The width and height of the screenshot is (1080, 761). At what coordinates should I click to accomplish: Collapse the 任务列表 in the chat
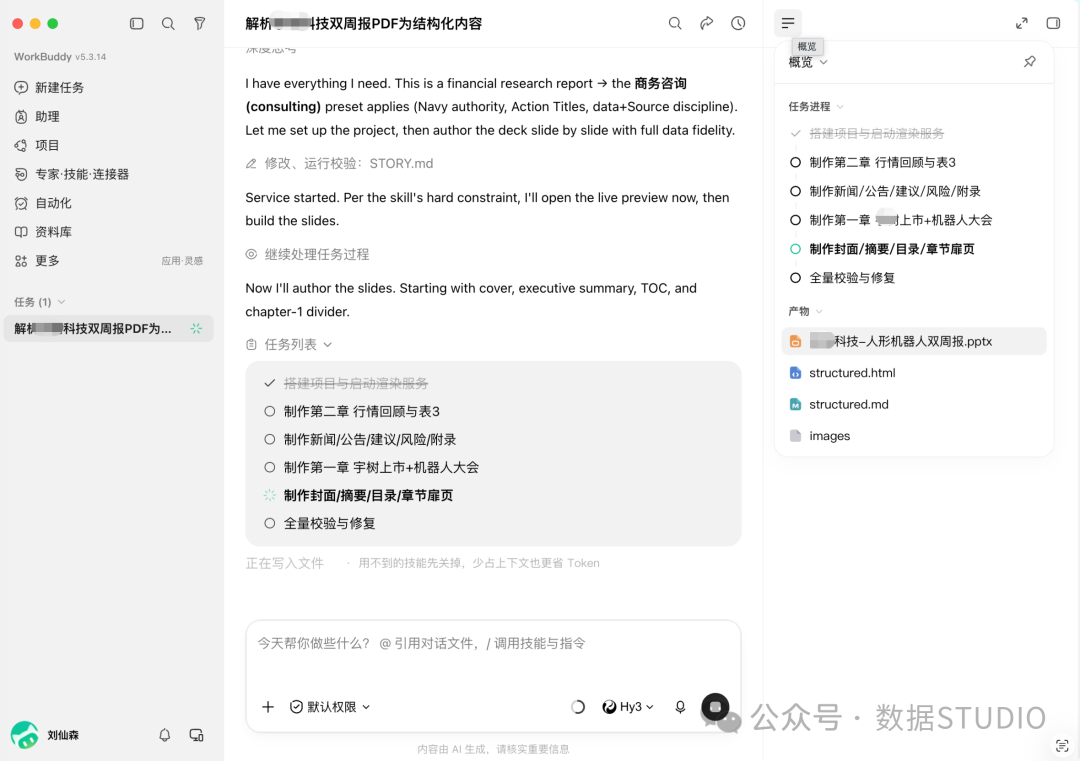tap(290, 344)
